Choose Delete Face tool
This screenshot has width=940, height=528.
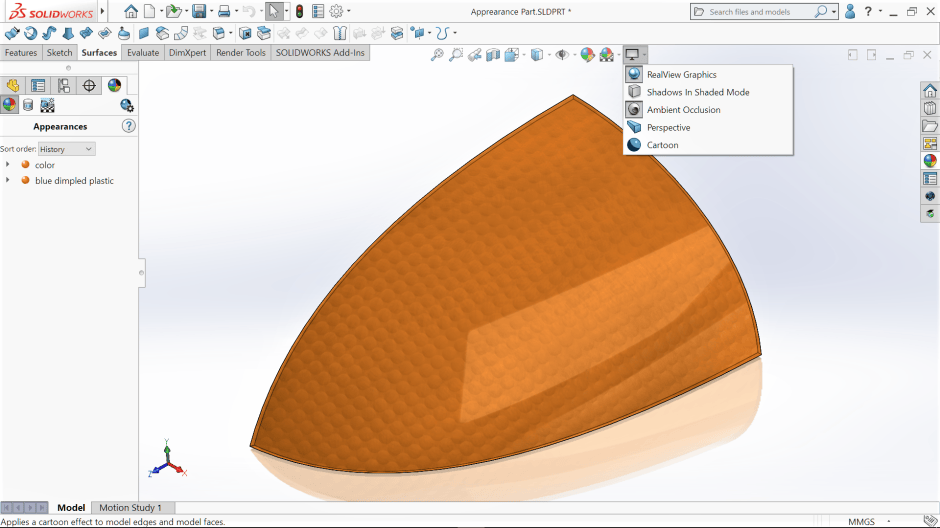click(245, 34)
